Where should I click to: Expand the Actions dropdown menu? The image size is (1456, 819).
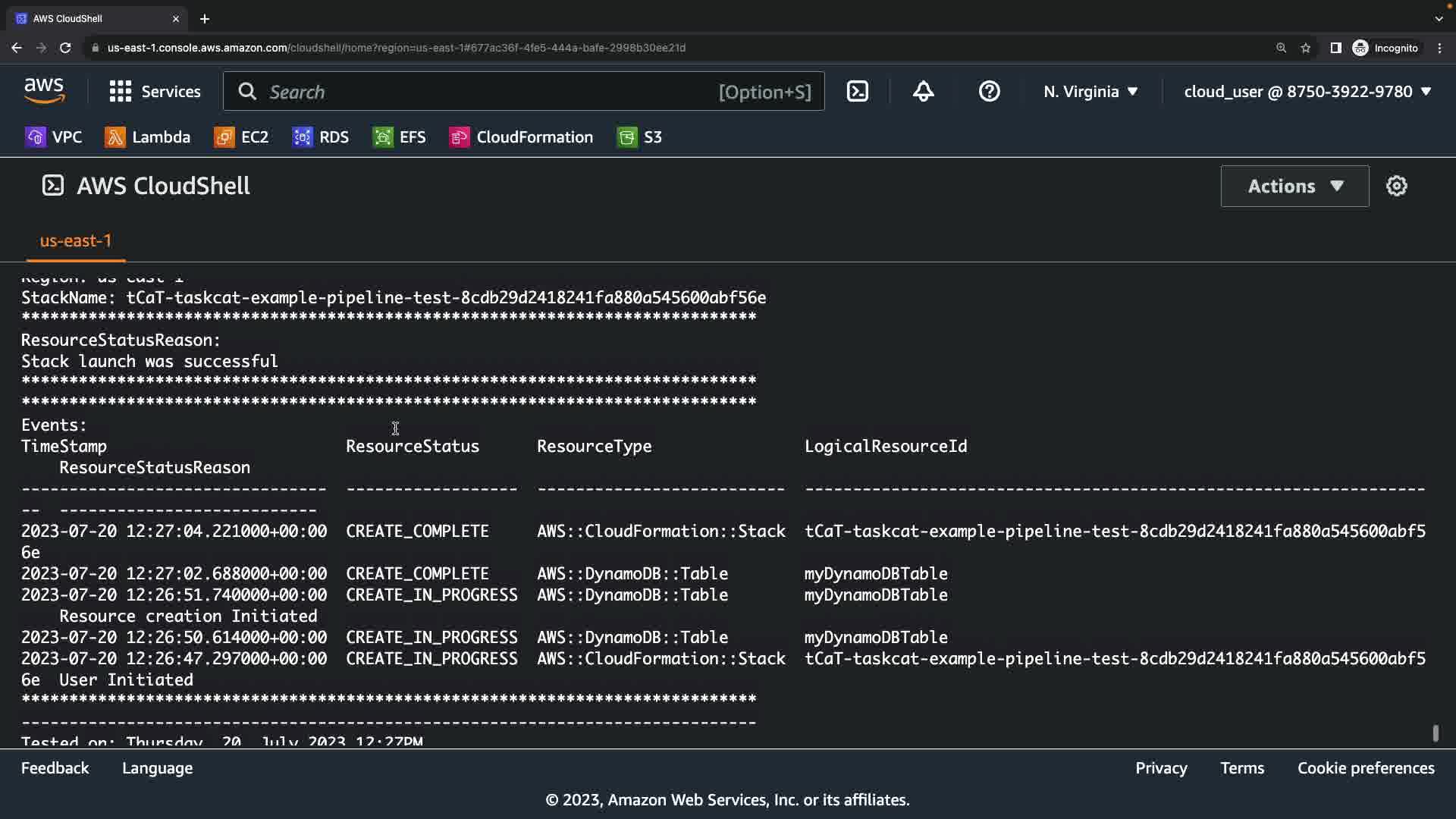[1294, 186]
